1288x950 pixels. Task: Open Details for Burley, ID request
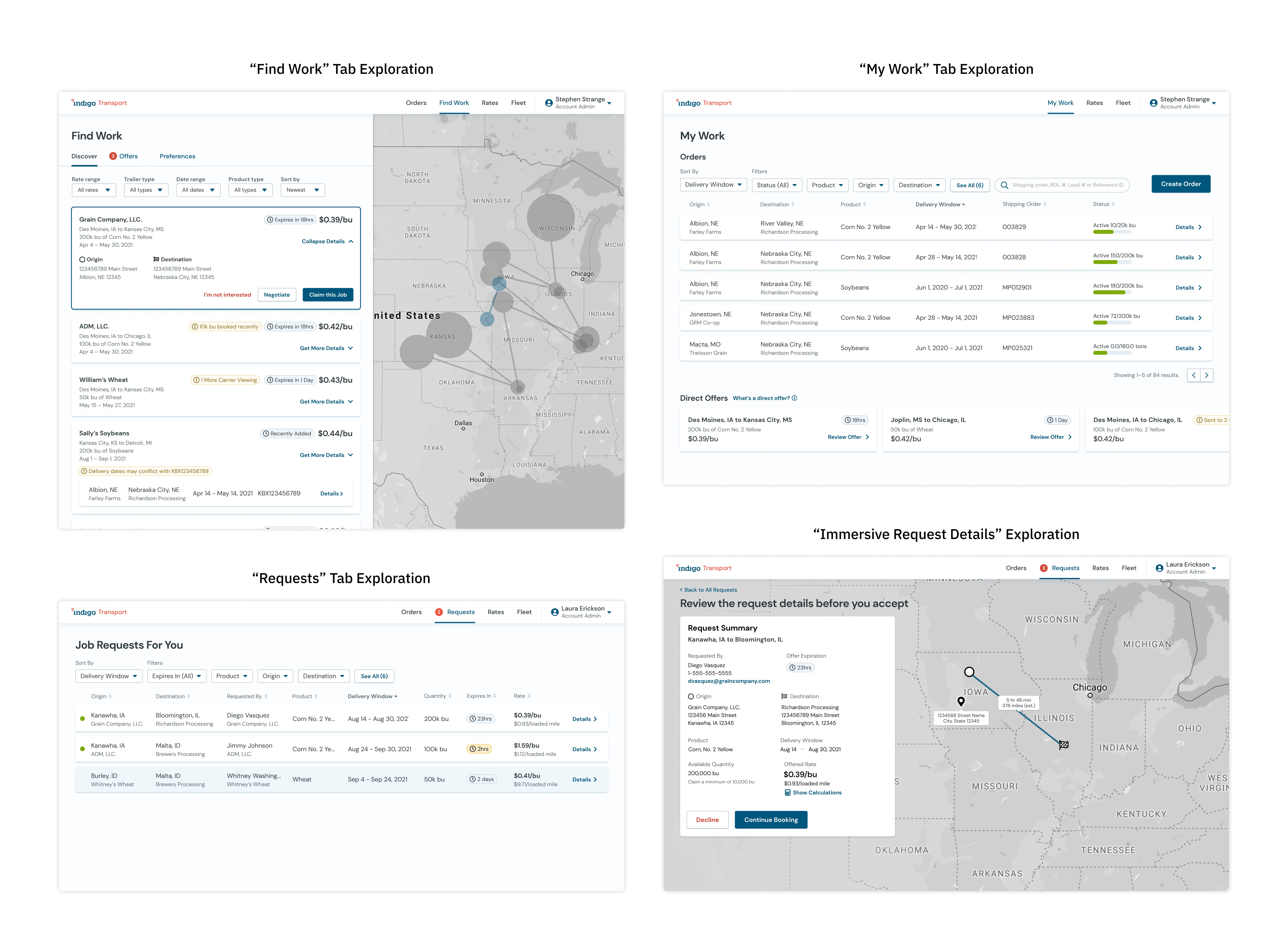tap(585, 780)
